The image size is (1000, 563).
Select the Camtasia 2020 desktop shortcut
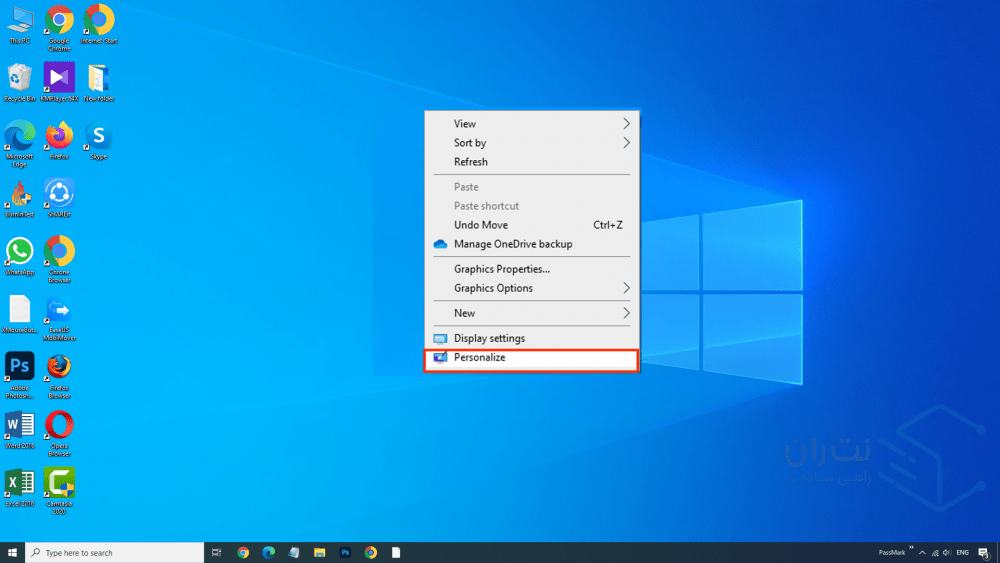[59, 491]
